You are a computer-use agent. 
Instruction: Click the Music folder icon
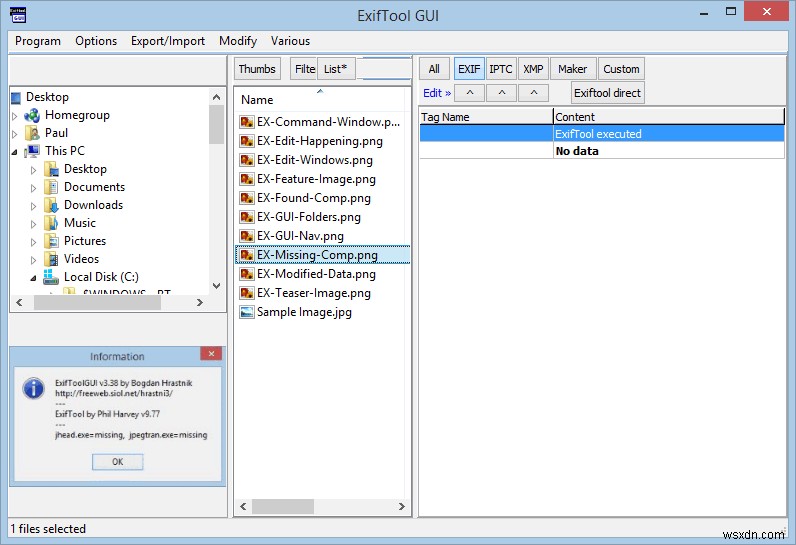(x=51, y=223)
